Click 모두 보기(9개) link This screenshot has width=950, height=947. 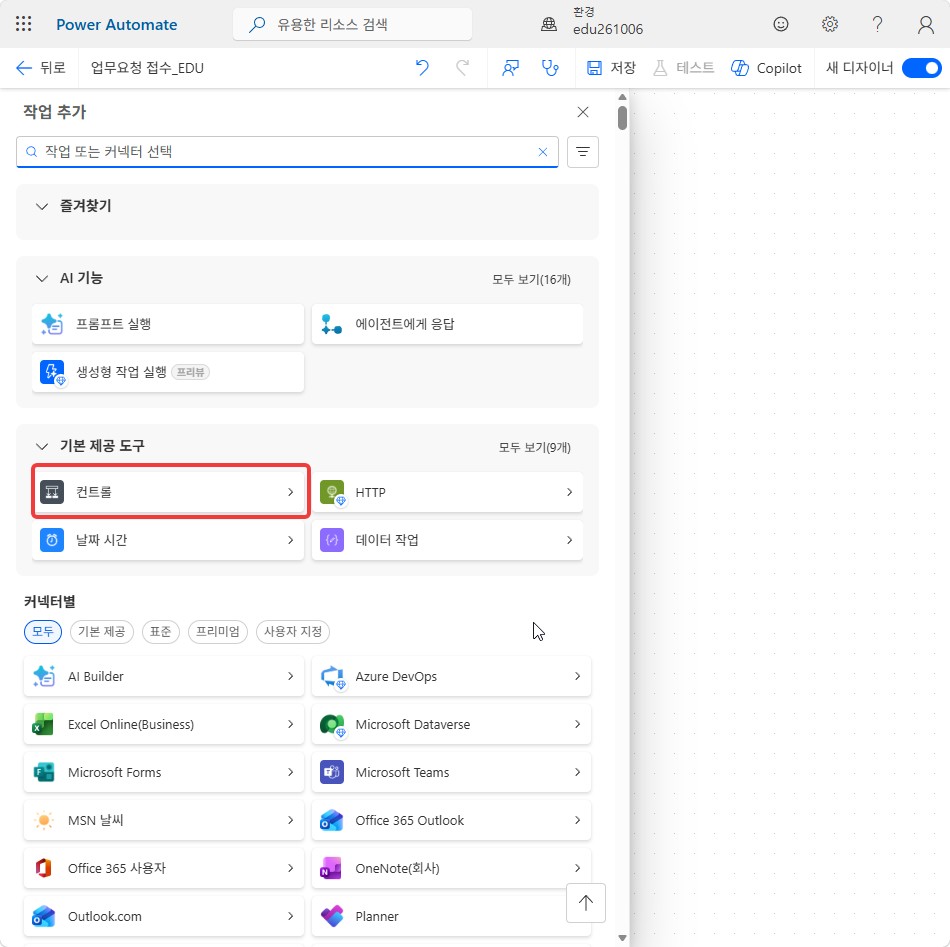534,447
